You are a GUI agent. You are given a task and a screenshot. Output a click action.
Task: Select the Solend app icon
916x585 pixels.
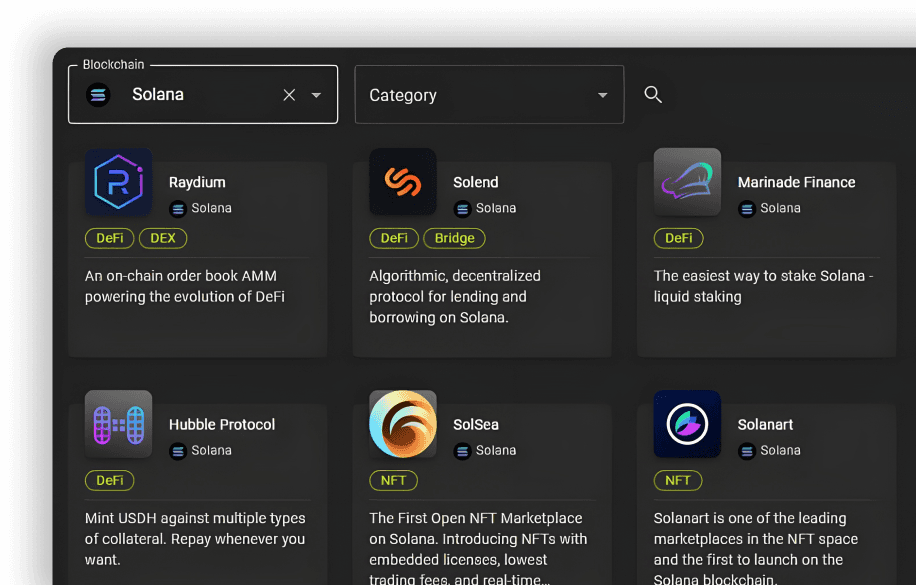click(x=402, y=181)
